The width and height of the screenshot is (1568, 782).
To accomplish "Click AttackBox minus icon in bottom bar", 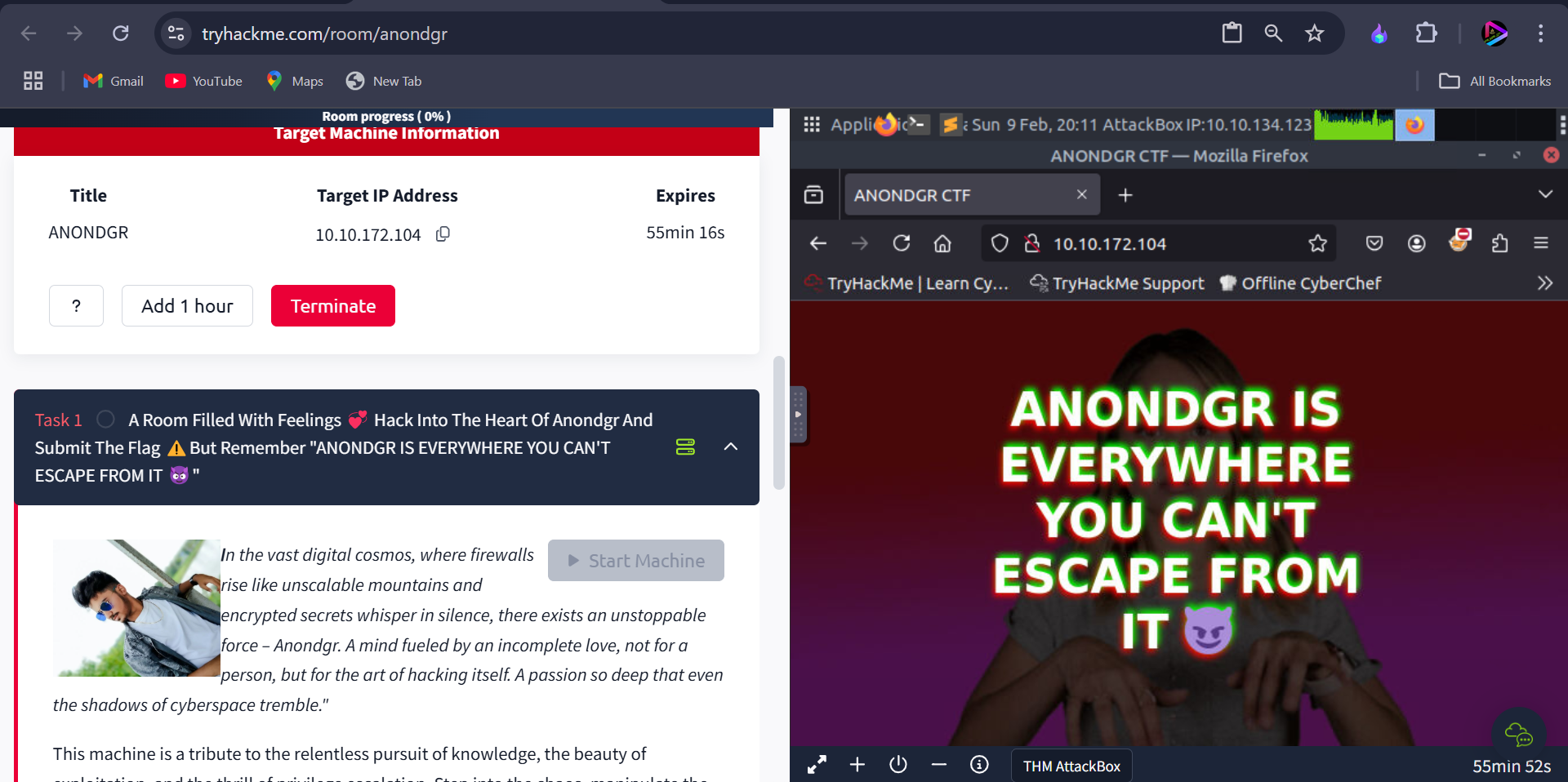I will (938, 765).
